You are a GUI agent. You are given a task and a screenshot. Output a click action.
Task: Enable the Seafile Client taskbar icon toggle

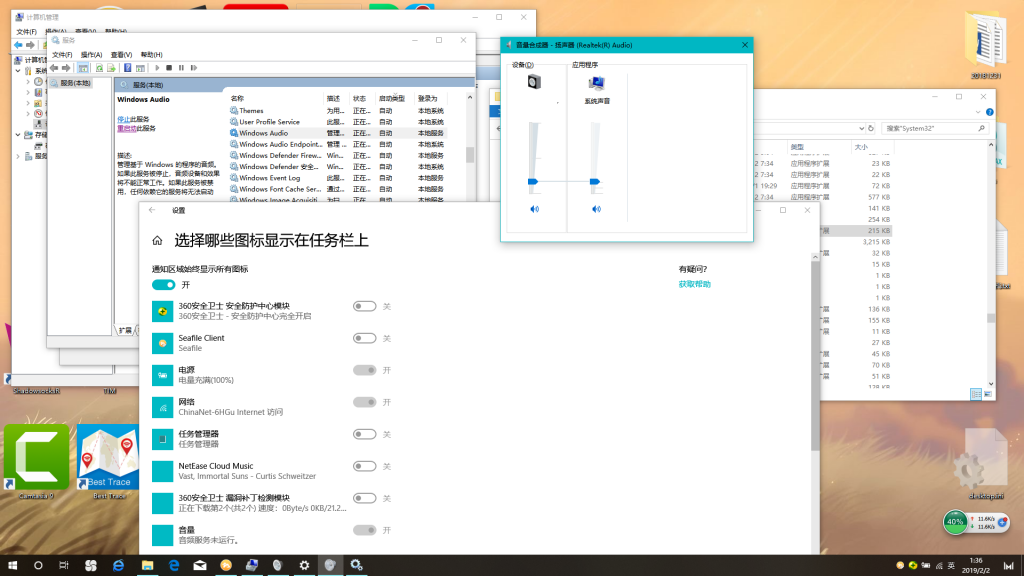click(x=364, y=338)
